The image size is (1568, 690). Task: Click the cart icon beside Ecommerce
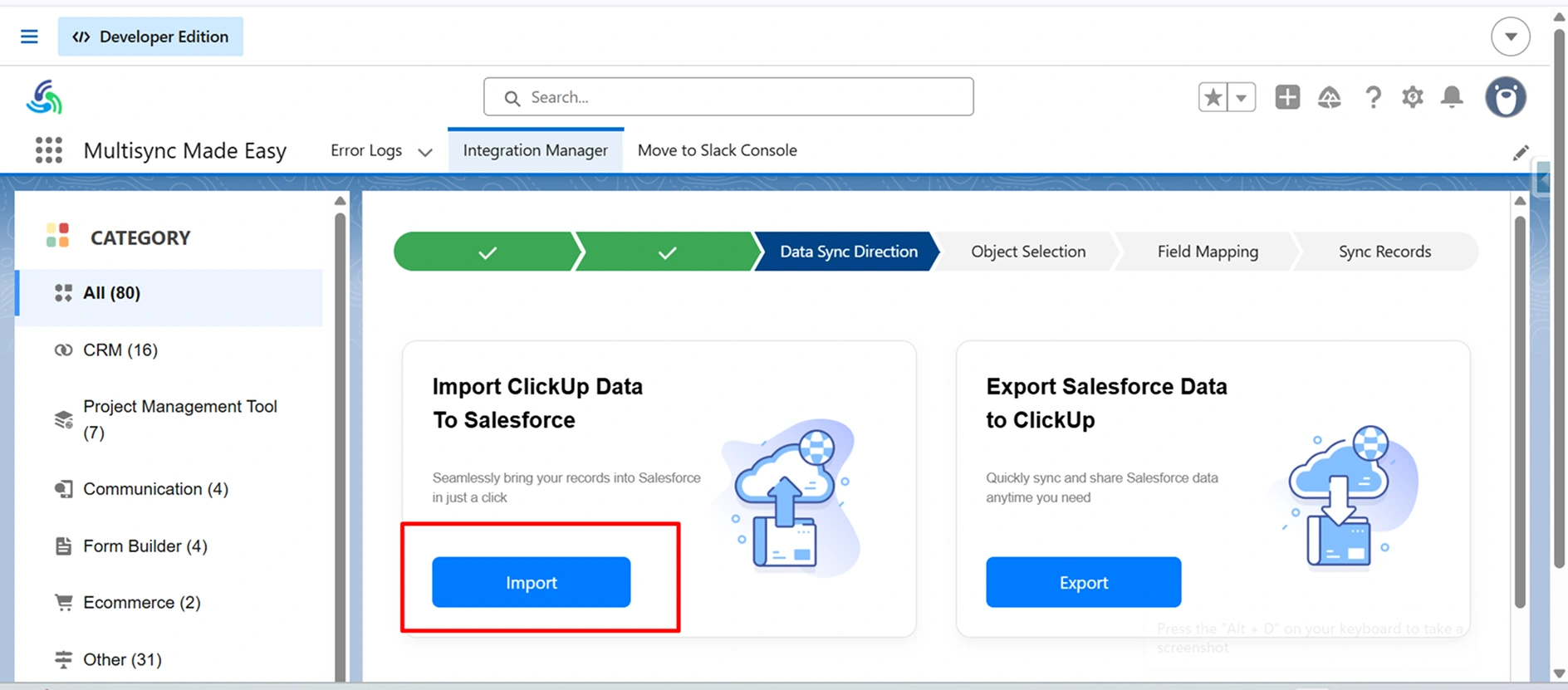coord(63,602)
